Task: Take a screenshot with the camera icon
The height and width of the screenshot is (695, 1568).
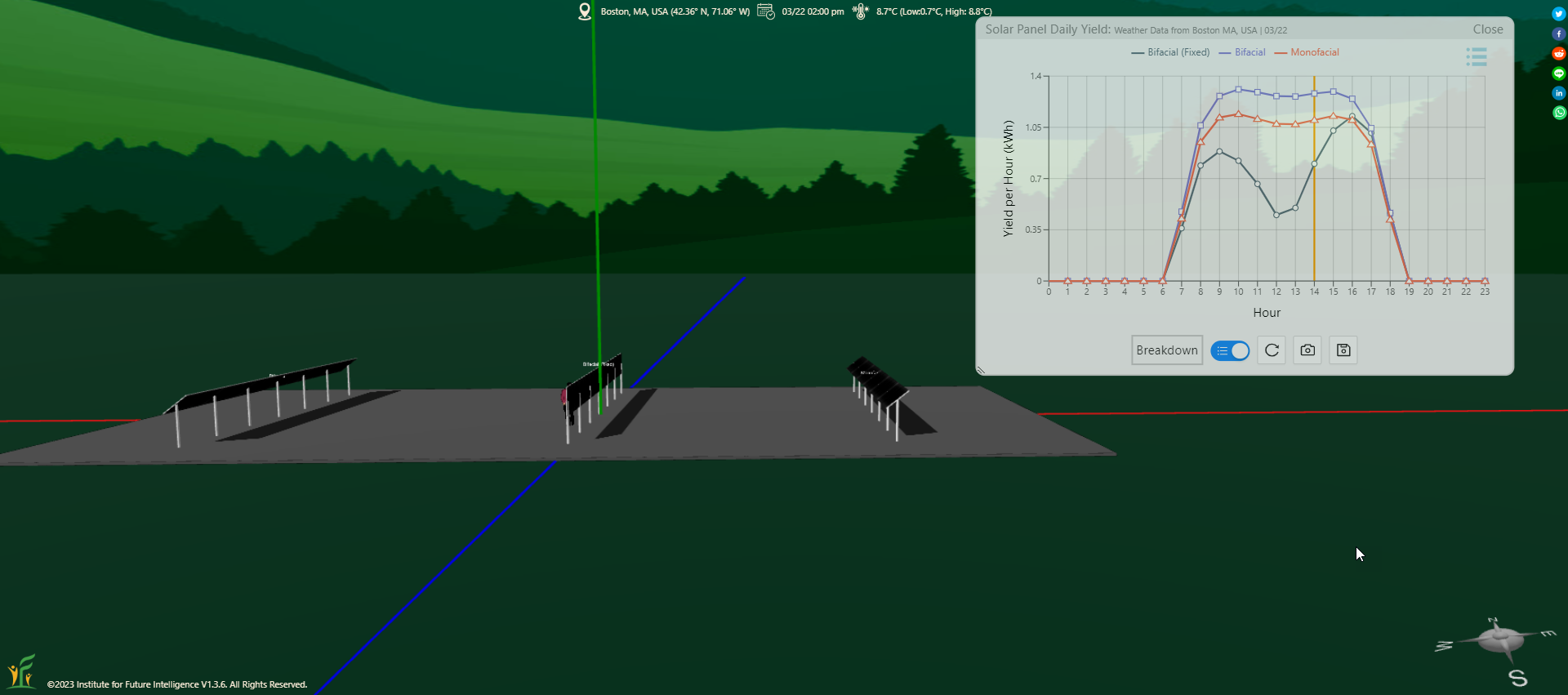Action: pos(1307,350)
